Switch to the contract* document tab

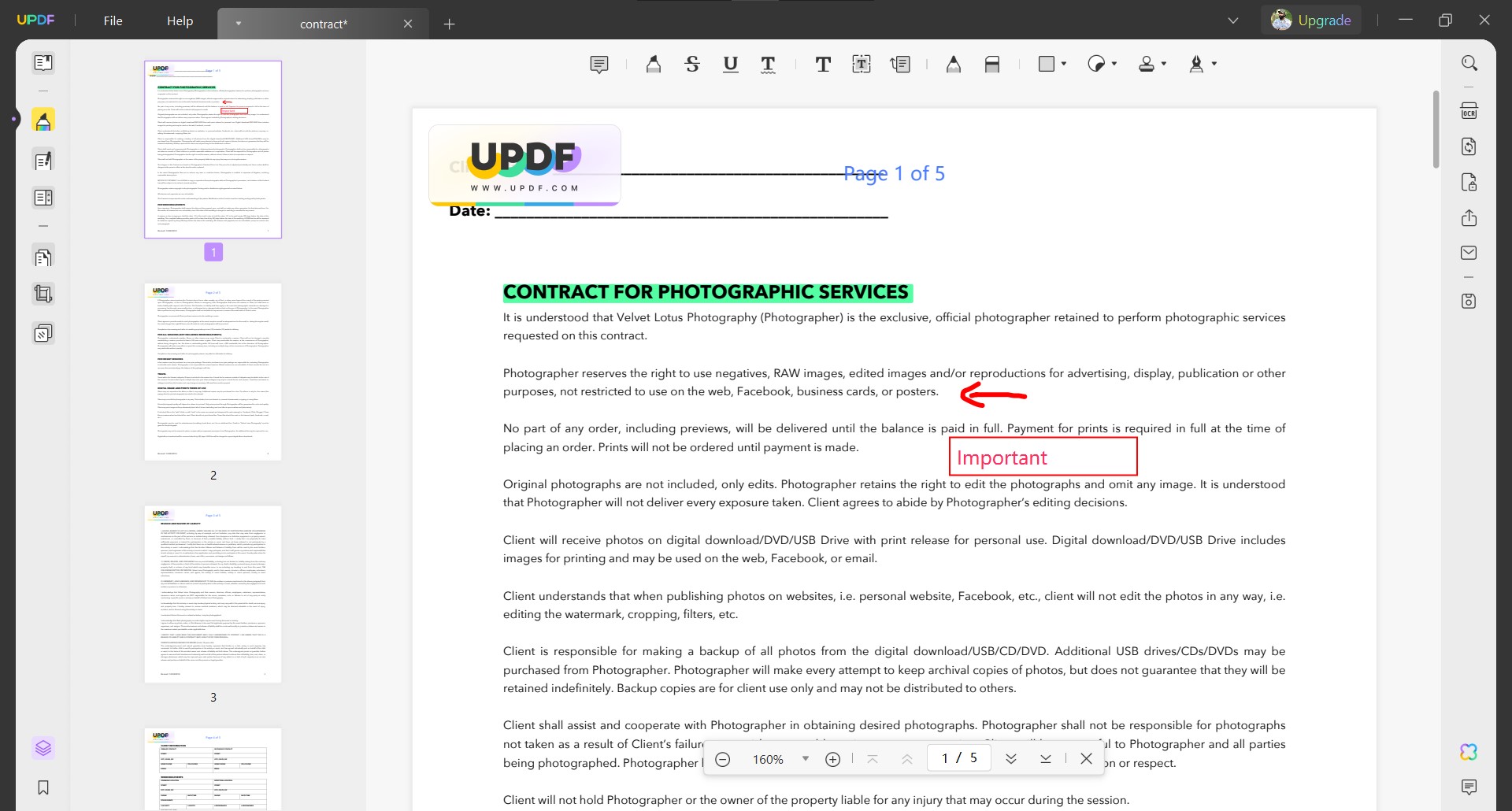[x=323, y=24]
